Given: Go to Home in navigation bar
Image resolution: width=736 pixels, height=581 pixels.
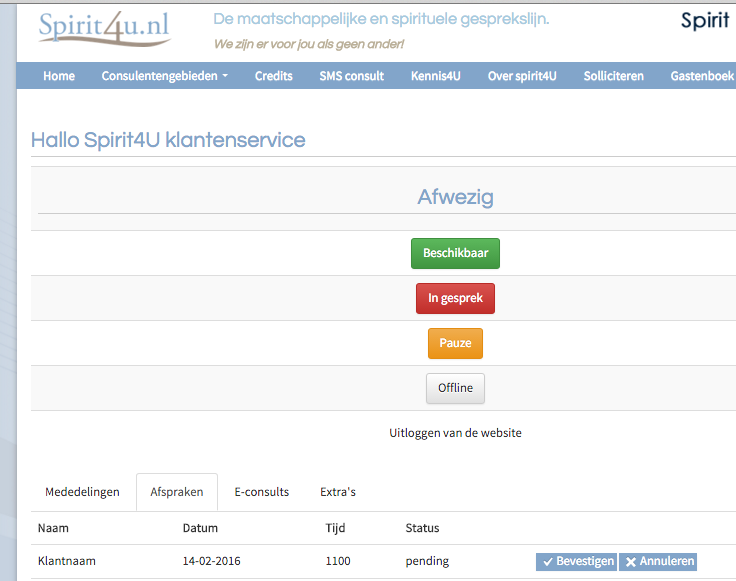Looking at the screenshot, I should 59,76.
